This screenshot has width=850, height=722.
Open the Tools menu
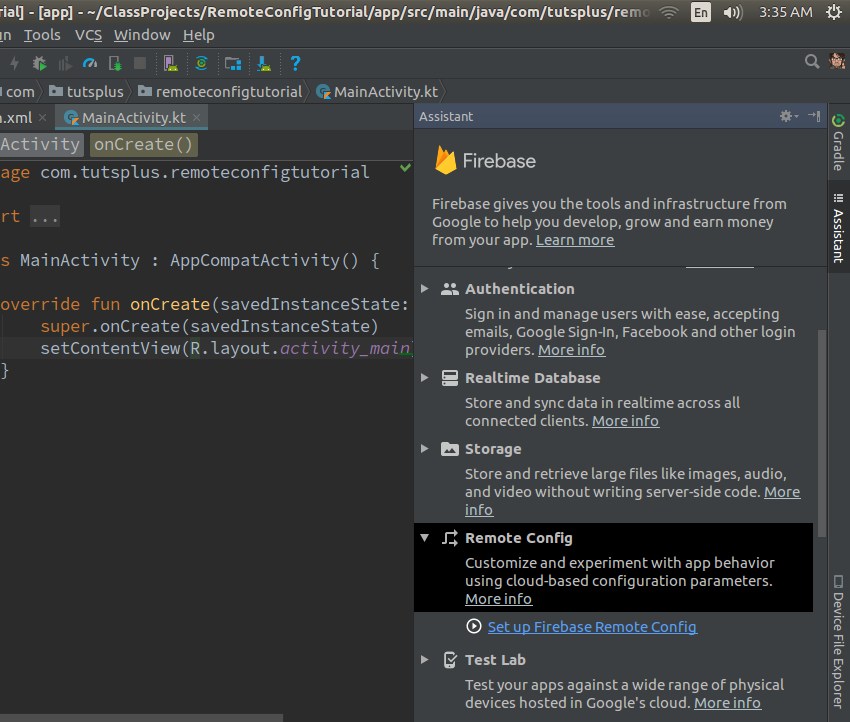(x=42, y=35)
